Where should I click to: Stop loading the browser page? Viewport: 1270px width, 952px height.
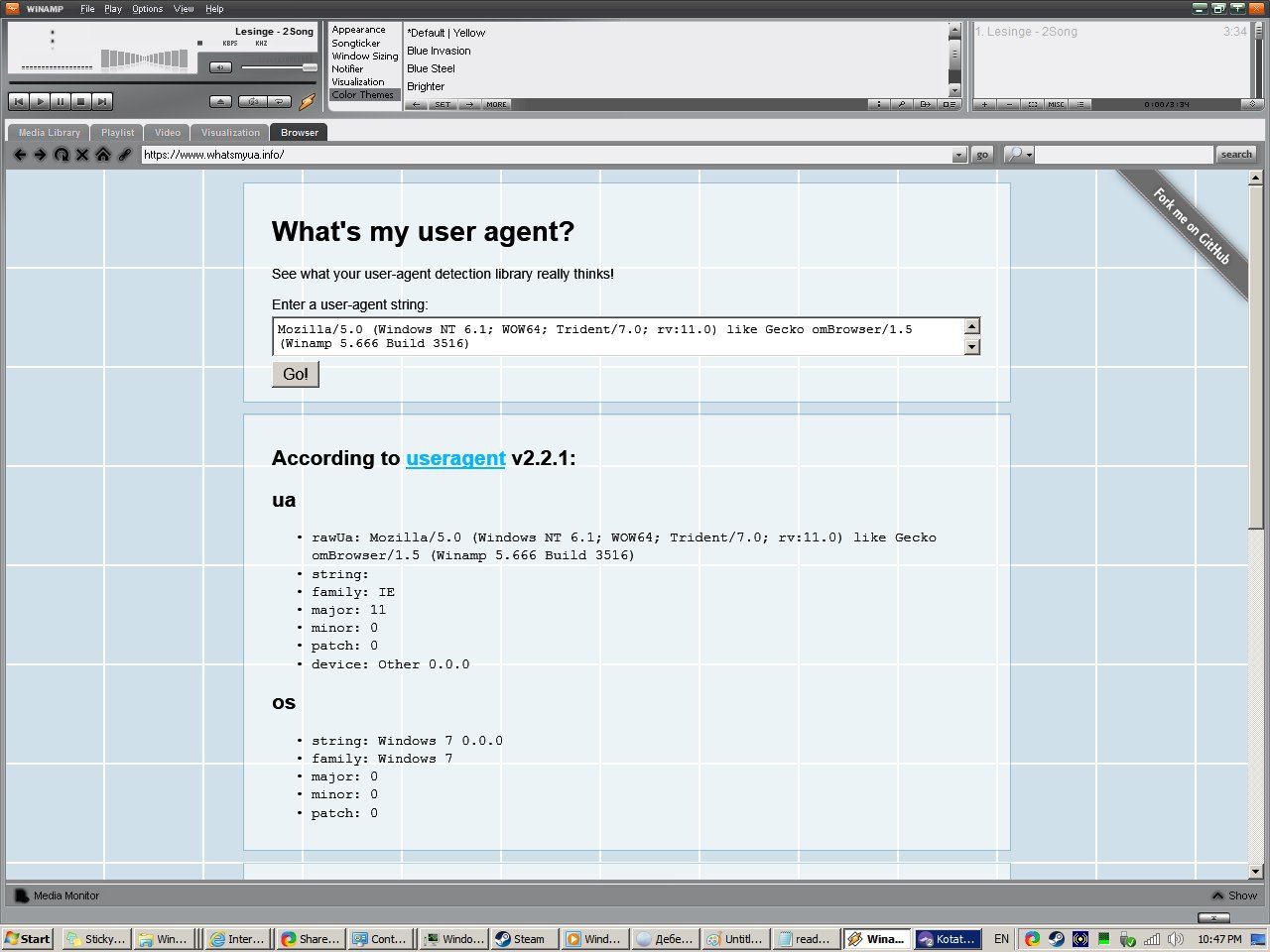pyautogui.click(x=82, y=155)
